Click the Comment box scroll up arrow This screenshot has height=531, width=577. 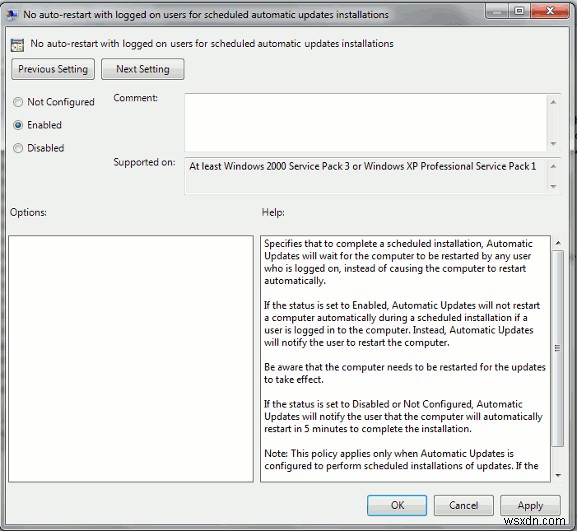click(x=553, y=102)
